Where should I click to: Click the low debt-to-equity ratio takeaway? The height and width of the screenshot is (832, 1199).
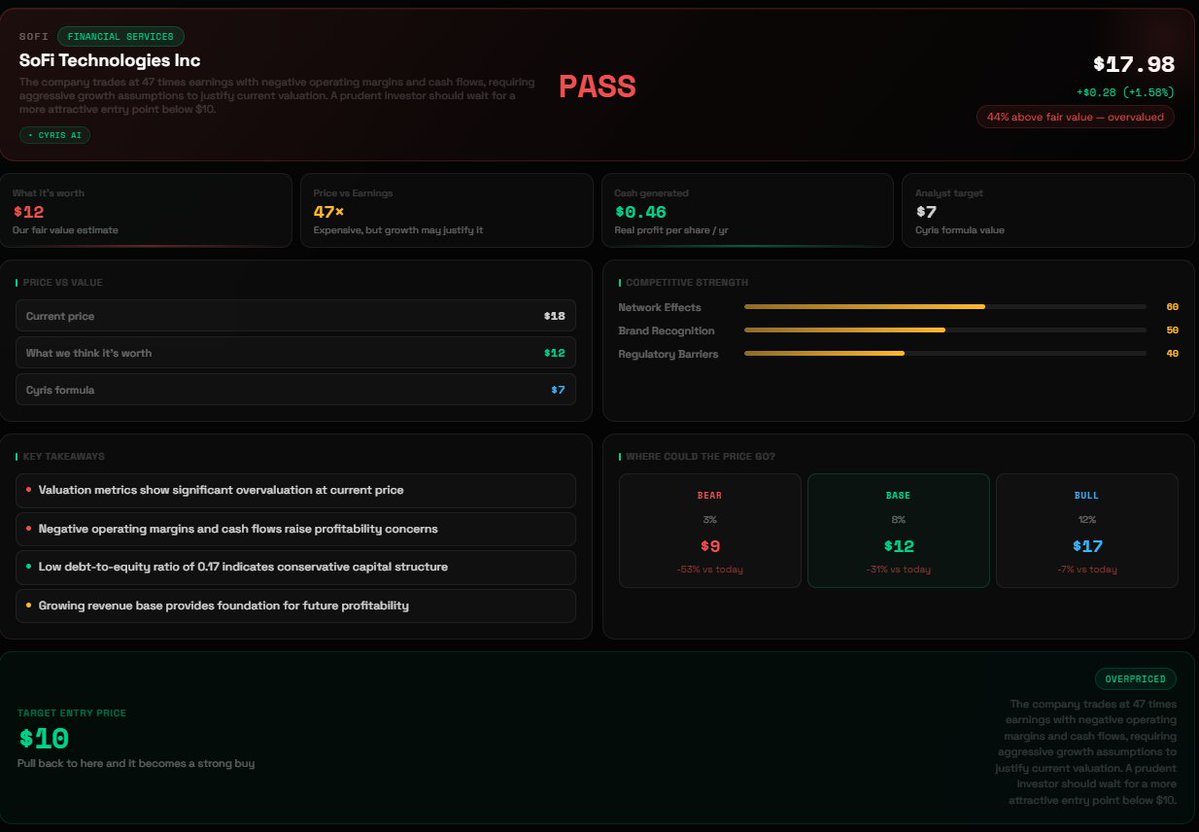coord(295,567)
